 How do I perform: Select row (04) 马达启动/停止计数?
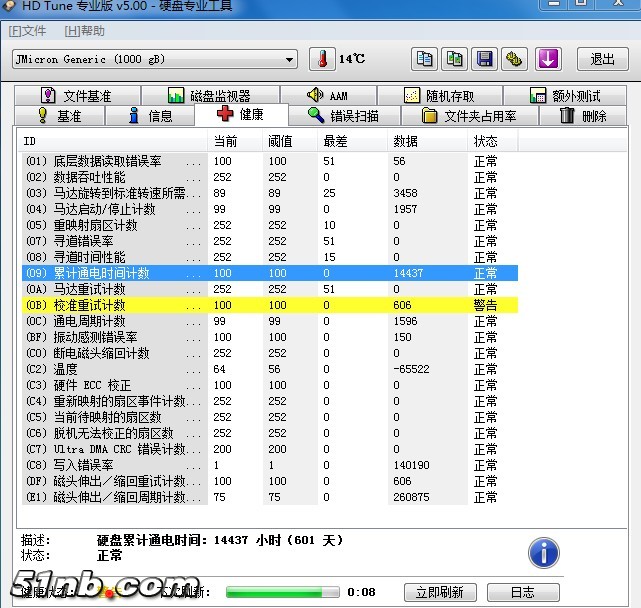270,209
